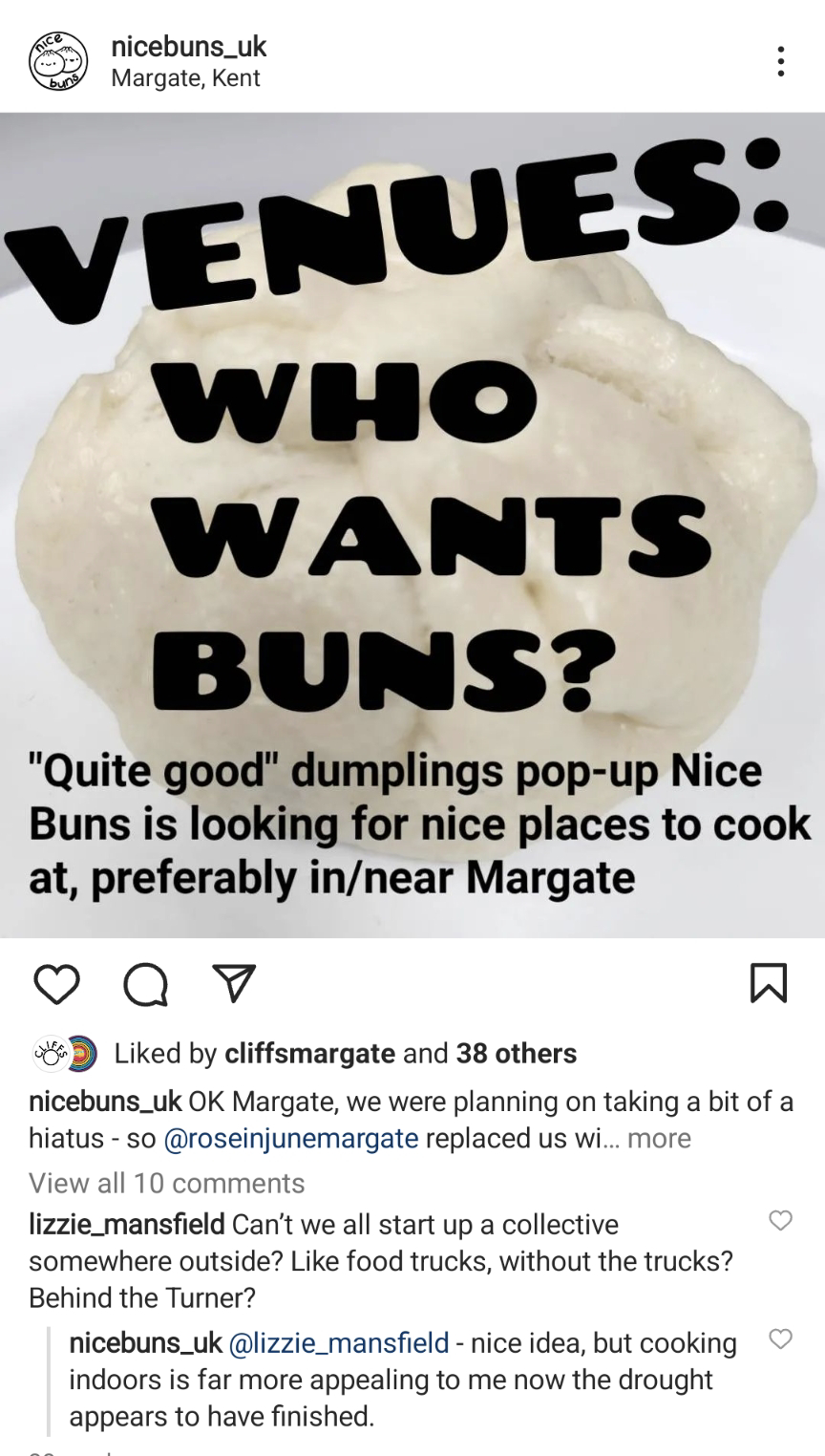Open the three-dot post options menu
Screen dimensions: 825x1456
(x=781, y=61)
